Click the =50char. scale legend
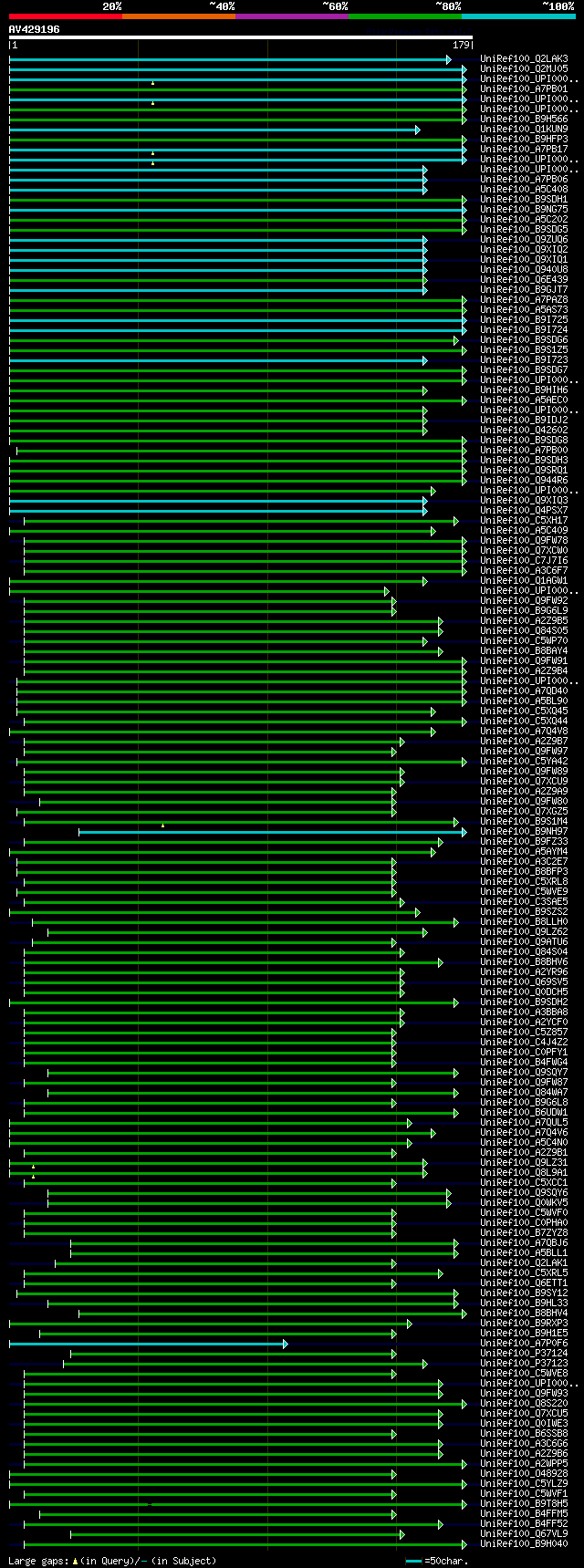Screen dimensions: 584x1568 (438, 1561)
